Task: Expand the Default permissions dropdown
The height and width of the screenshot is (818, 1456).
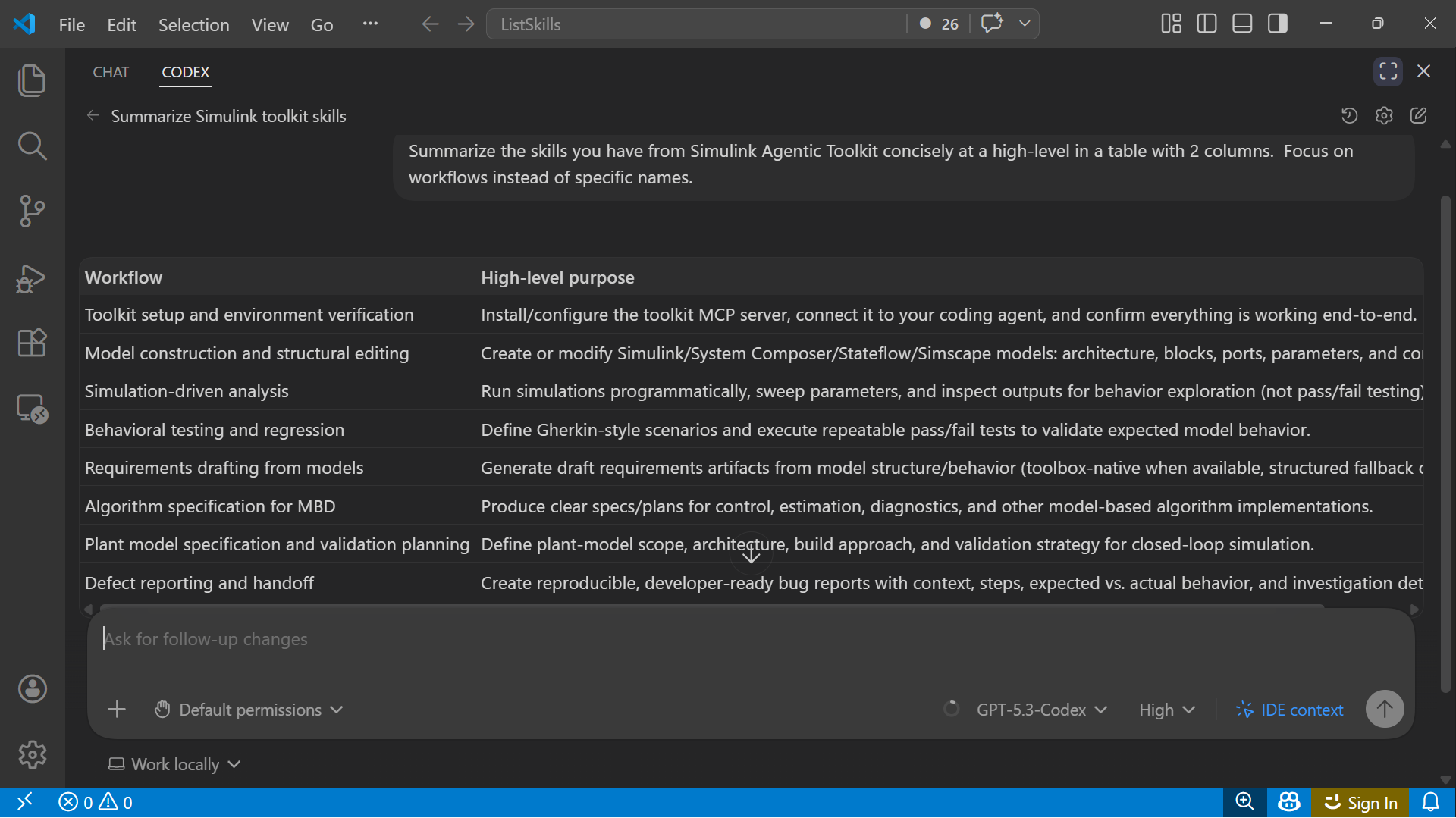Action: (x=249, y=710)
